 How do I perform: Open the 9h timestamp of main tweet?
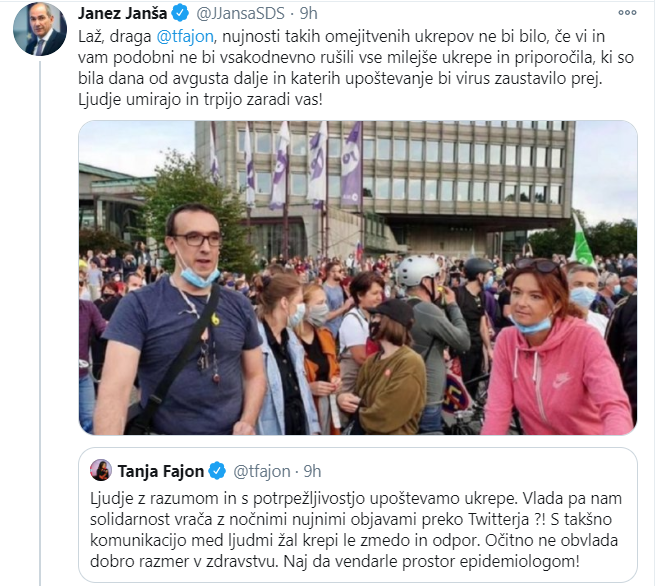click(x=309, y=13)
